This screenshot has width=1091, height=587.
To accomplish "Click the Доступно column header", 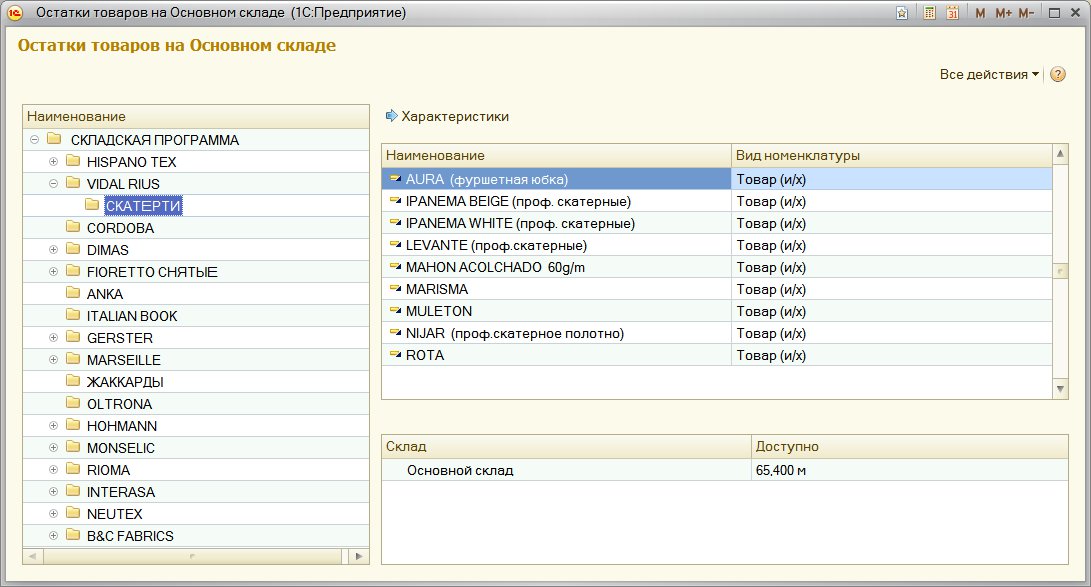I will (909, 447).
